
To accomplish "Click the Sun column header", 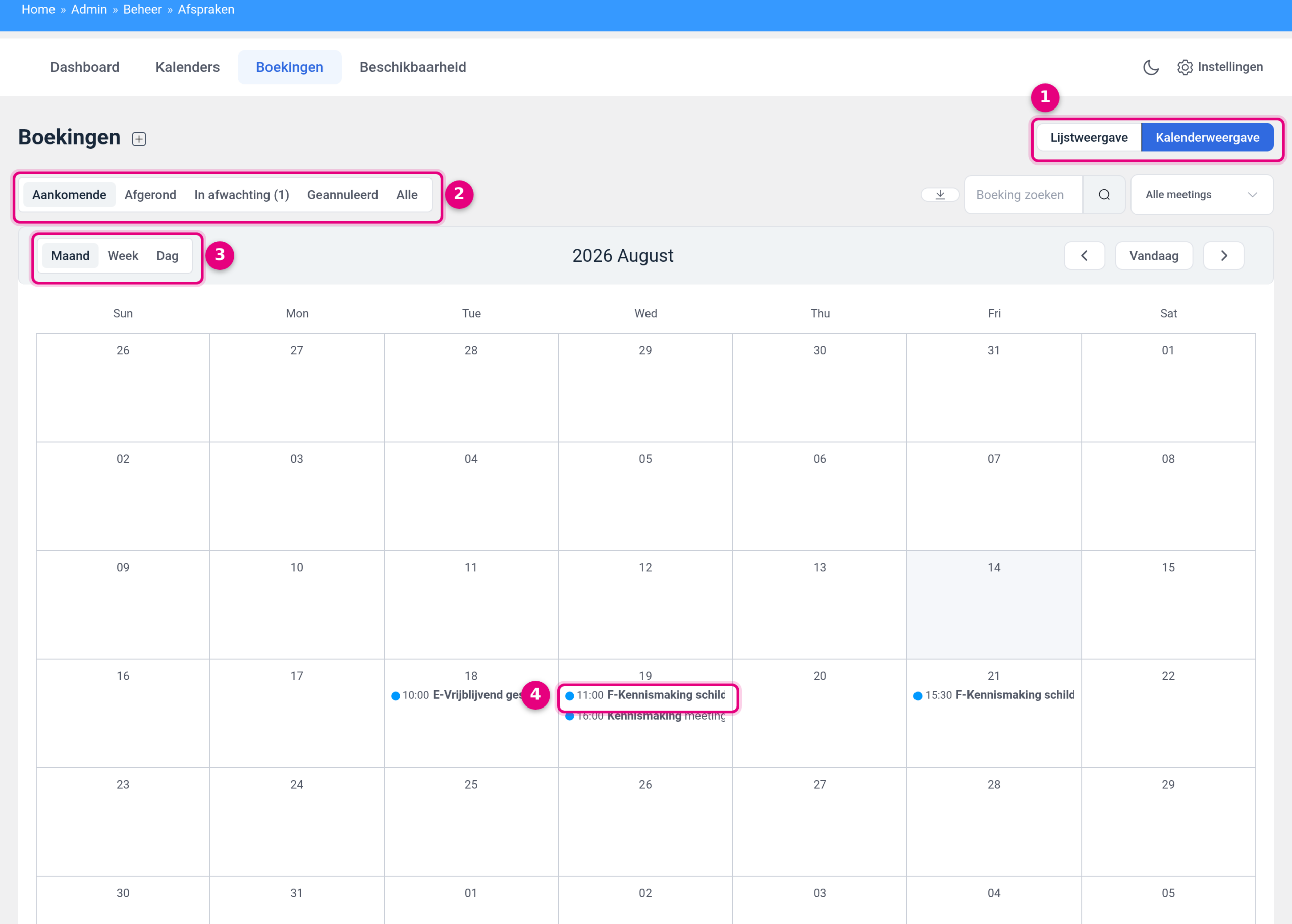I will [x=123, y=313].
